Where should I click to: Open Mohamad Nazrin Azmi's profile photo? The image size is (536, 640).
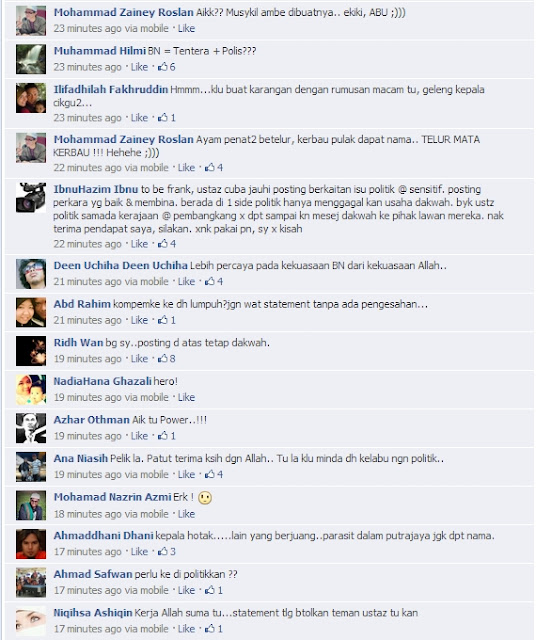click(31, 505)
